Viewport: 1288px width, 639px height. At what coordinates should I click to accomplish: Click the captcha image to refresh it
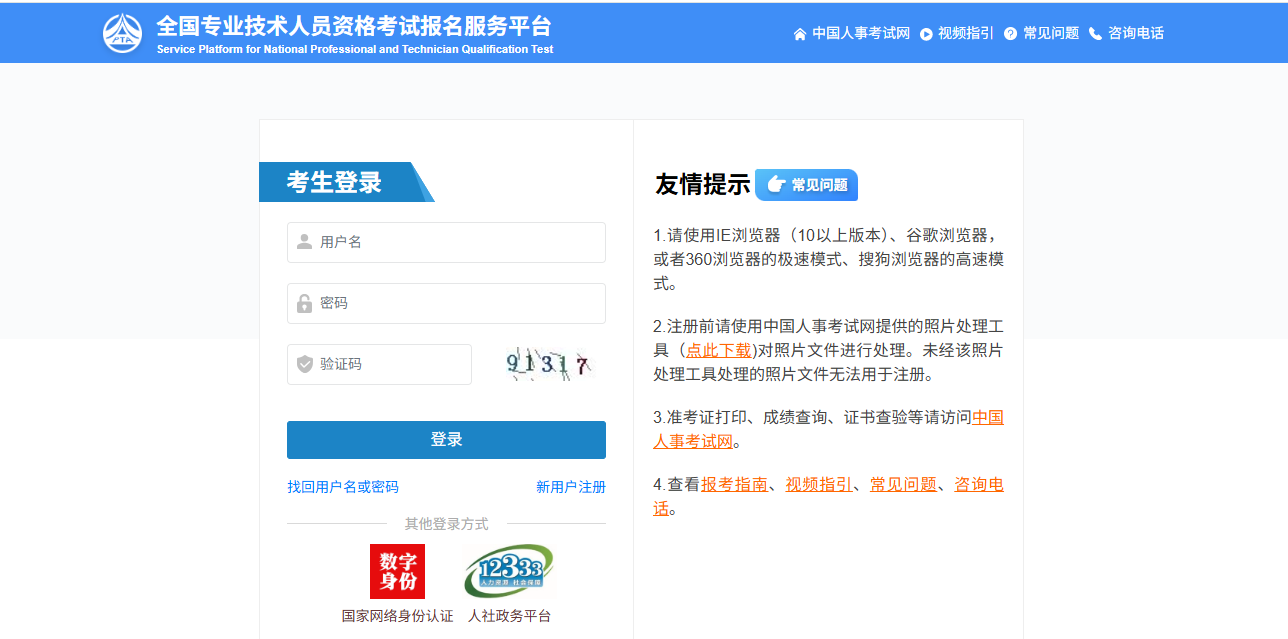[x=549, y=364]
